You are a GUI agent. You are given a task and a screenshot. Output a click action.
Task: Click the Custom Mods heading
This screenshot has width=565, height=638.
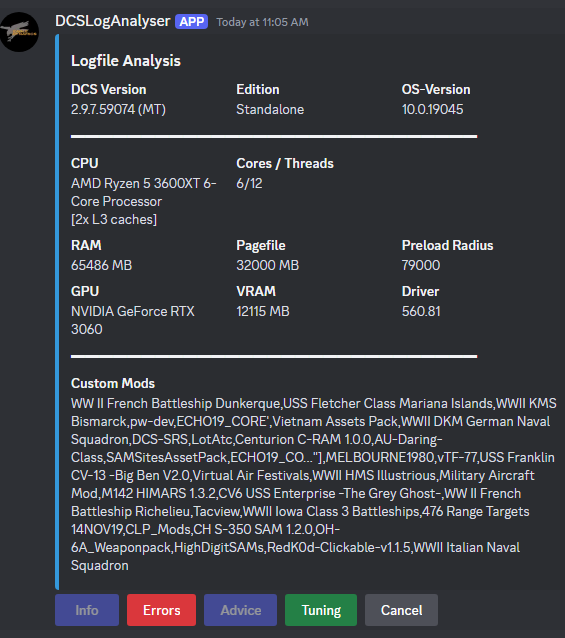(x=113, y=383)
